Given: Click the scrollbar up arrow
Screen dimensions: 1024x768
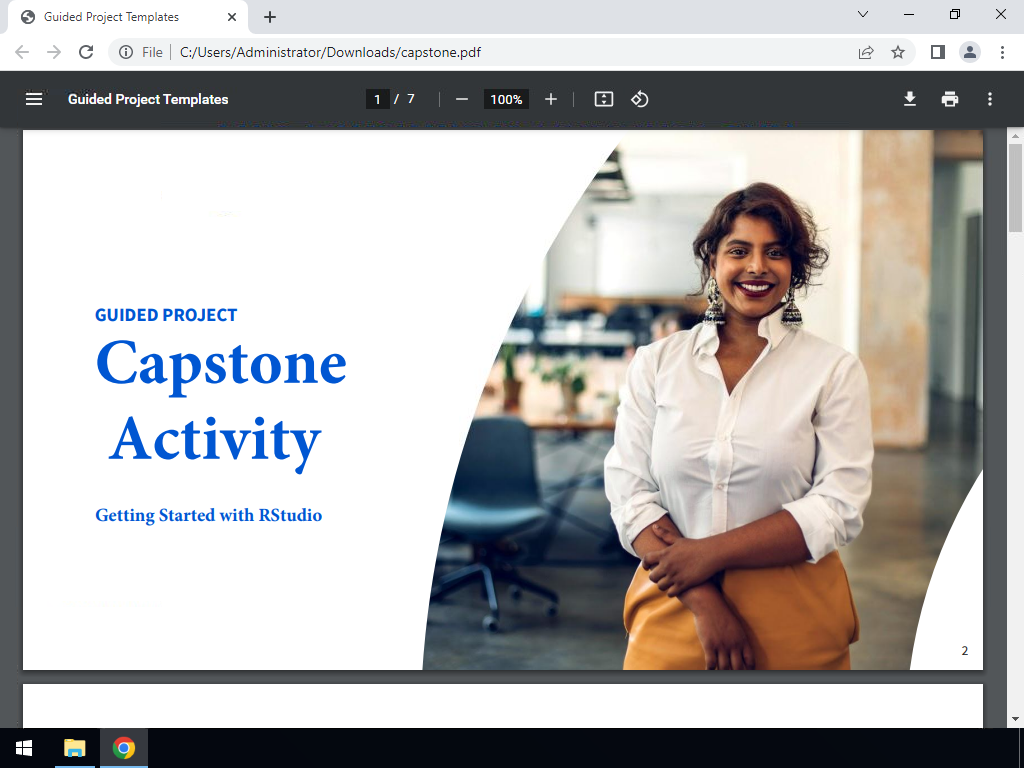Looking at the screenshot, I should point(1015,136).
